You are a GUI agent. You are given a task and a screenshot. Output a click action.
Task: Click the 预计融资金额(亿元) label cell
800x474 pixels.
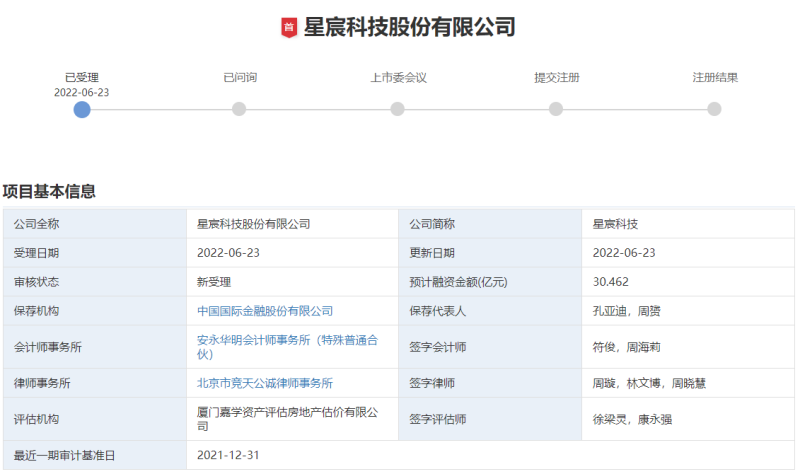click(490, 282)
